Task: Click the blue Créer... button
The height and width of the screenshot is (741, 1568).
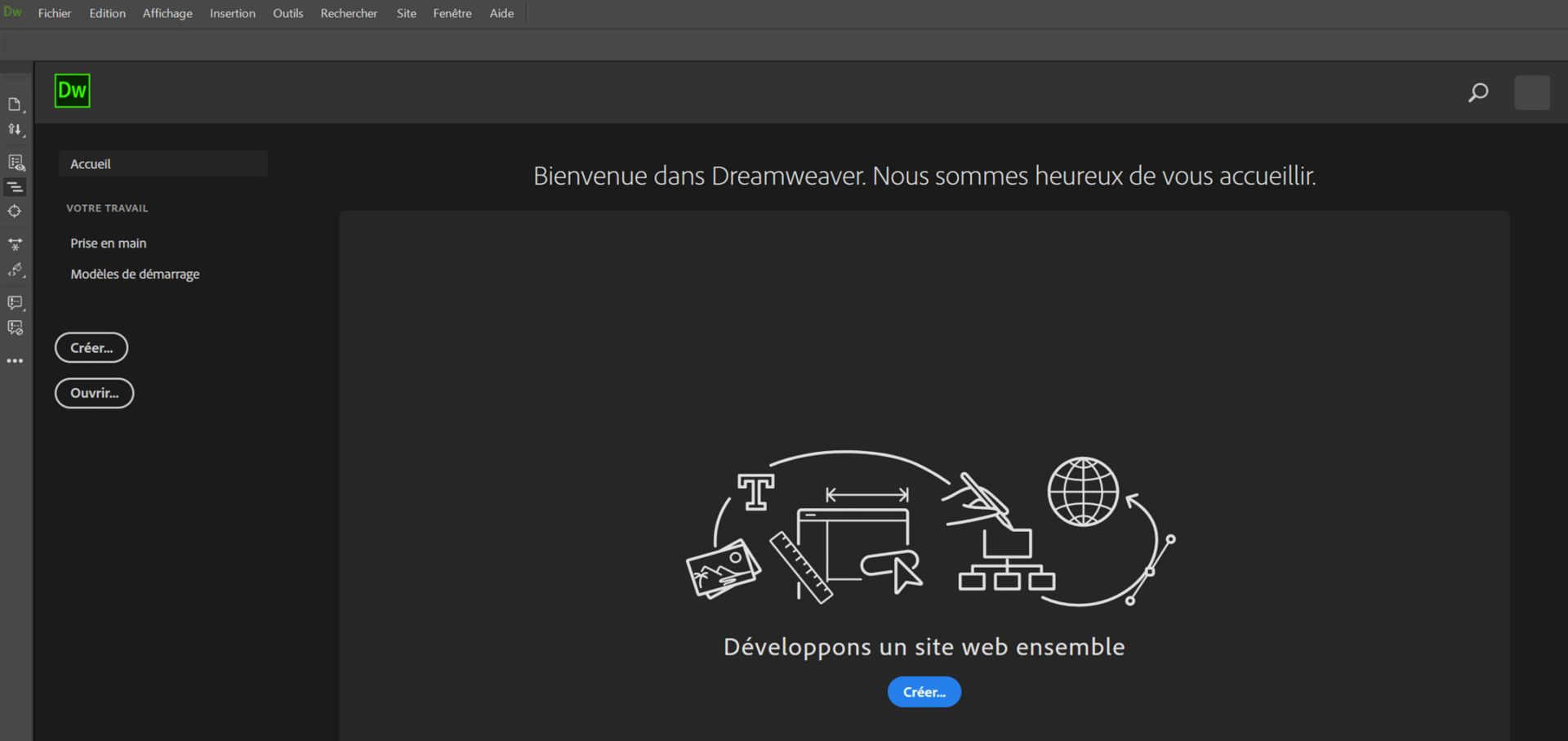Action: click(924, 691)
